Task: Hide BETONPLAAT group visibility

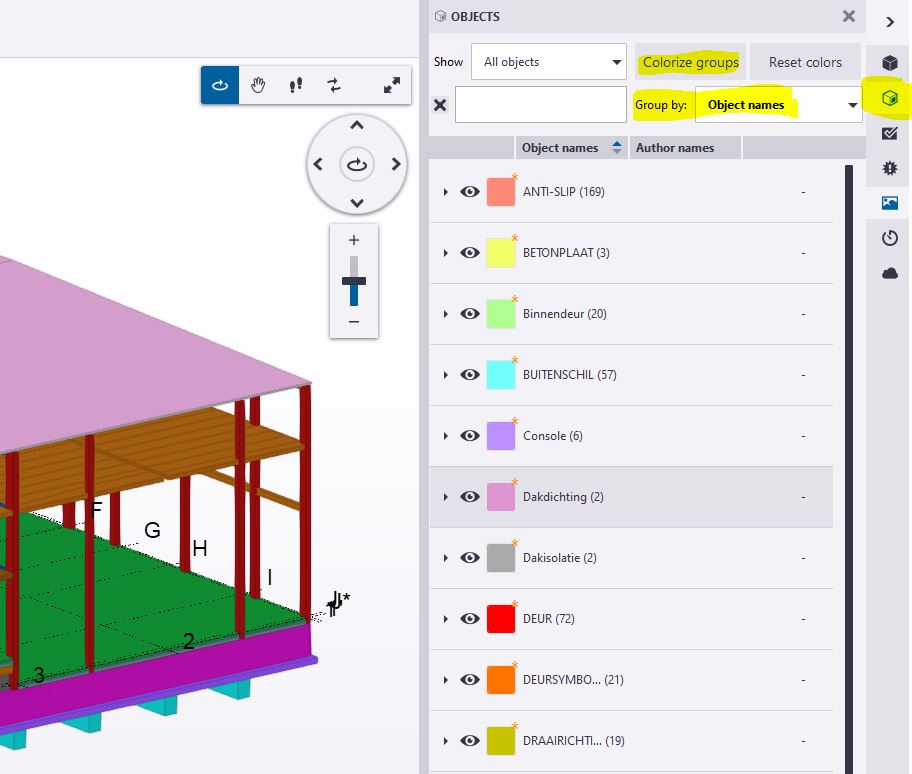Action: pyautogui.click(x=470, y=253)
